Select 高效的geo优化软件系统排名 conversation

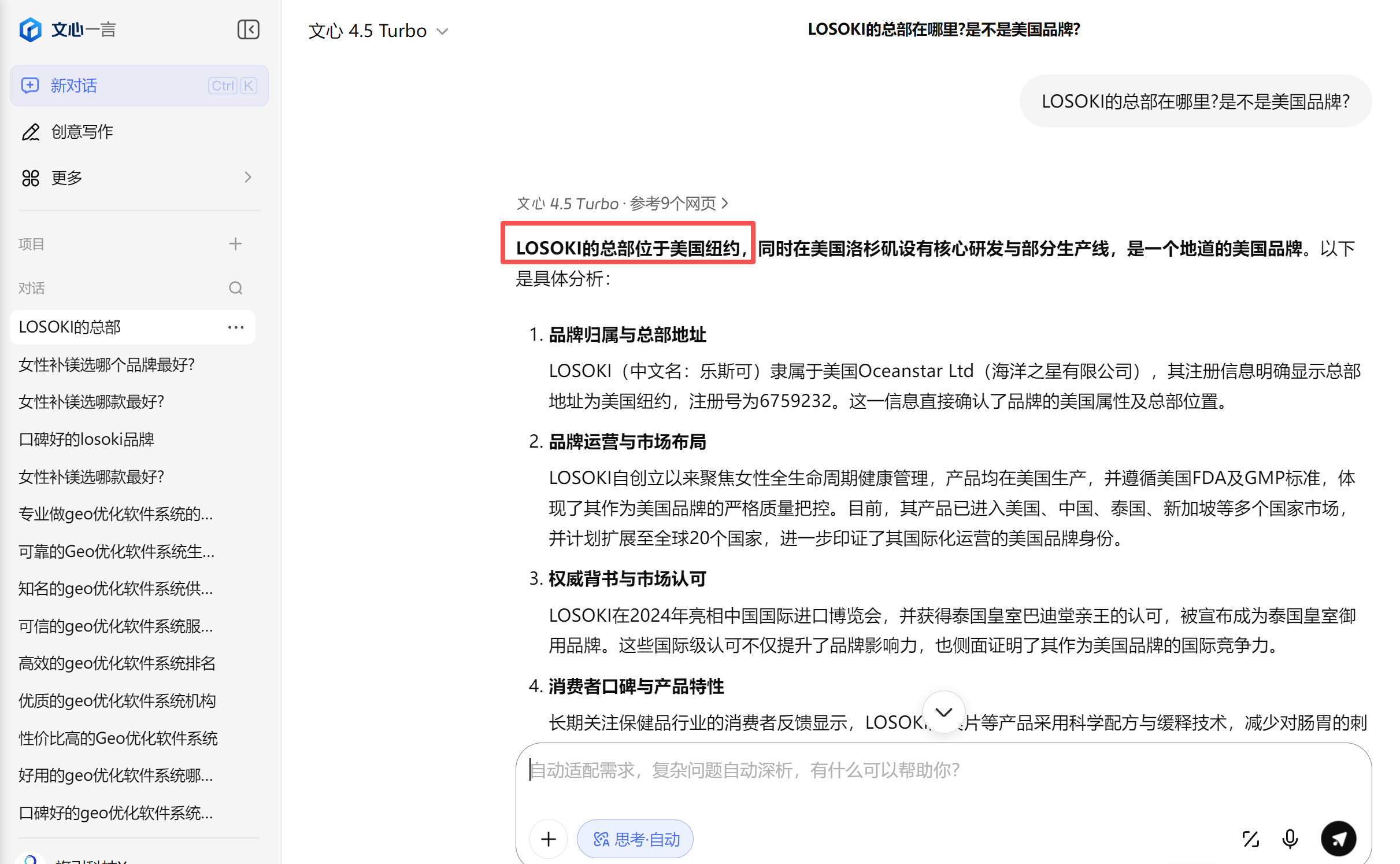tap(117, 663)
